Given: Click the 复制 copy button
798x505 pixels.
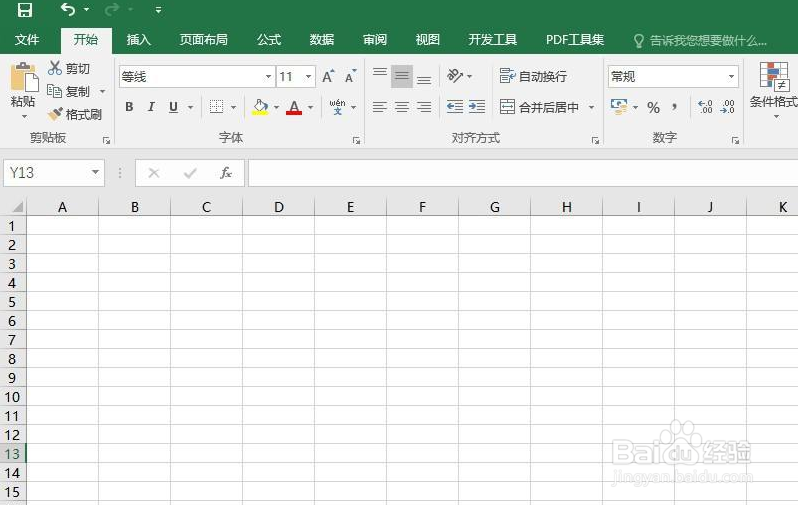Looking at the screenshot, I should pos(69,91).
